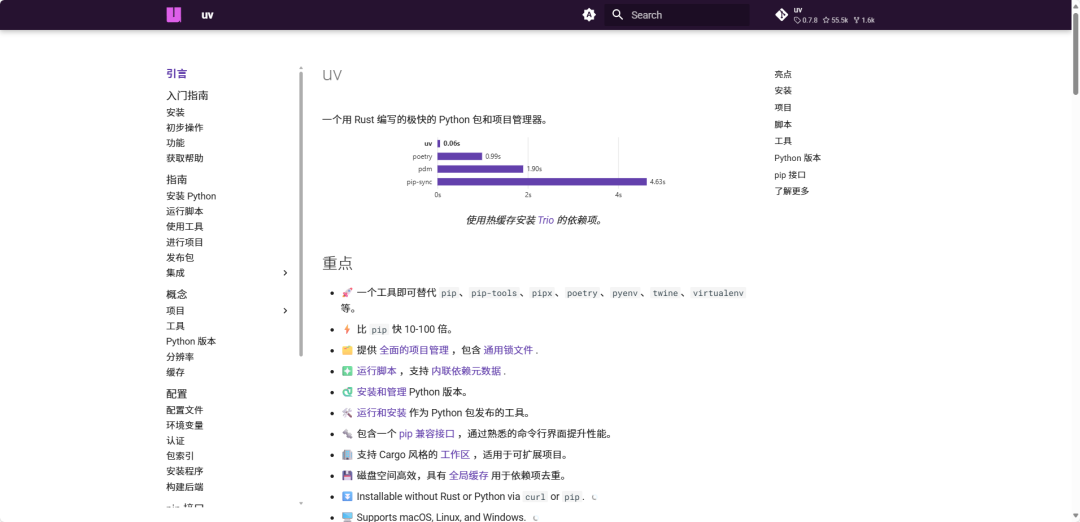The height and width of the screenshot is (522, 1080).
Task: Expand the 项目 sidebar section
Action: pos(285,311)
